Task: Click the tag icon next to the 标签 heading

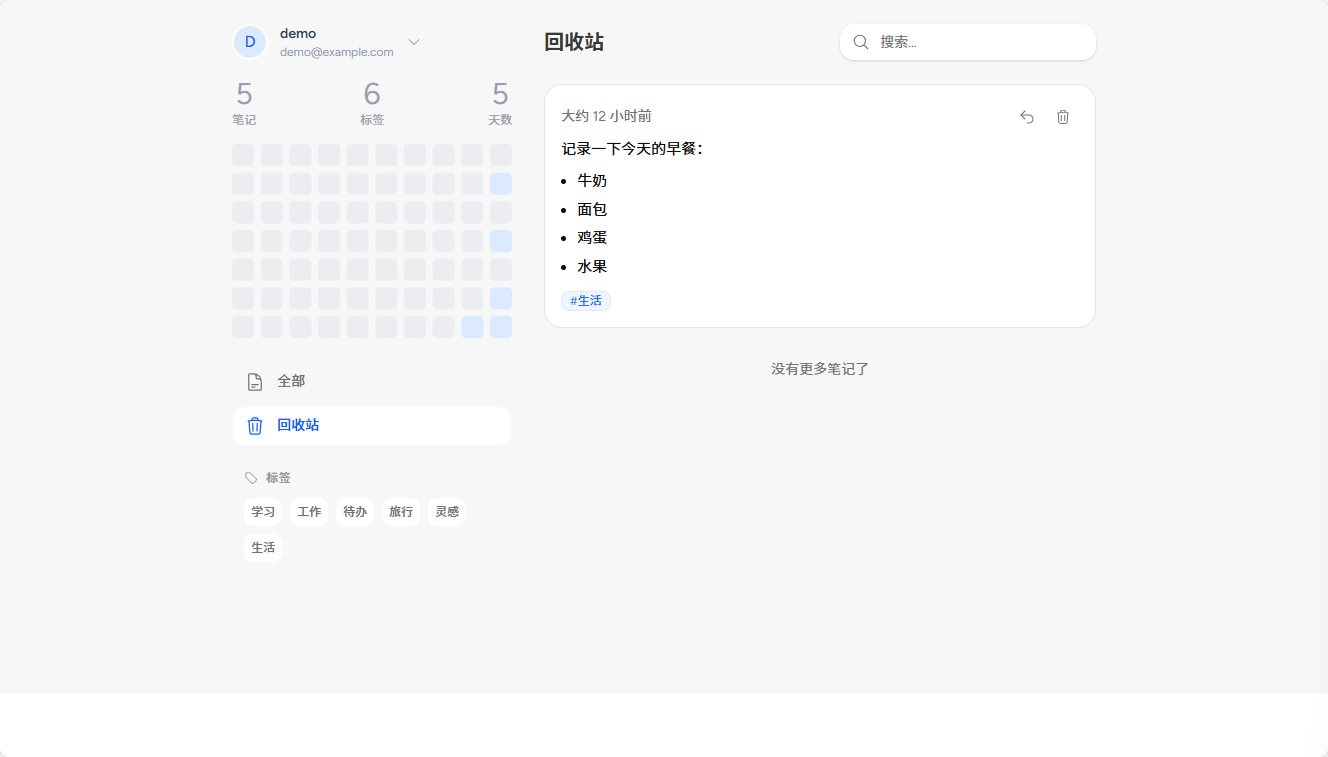Action: [250, 477]
